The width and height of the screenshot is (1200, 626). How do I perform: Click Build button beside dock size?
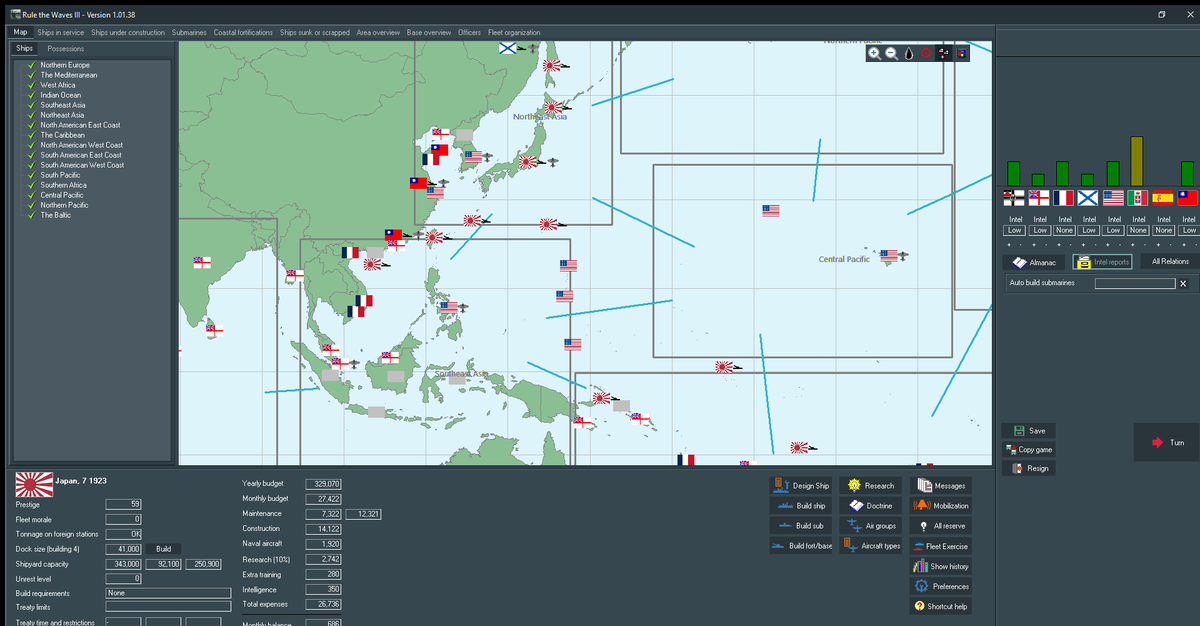[163, 549]
